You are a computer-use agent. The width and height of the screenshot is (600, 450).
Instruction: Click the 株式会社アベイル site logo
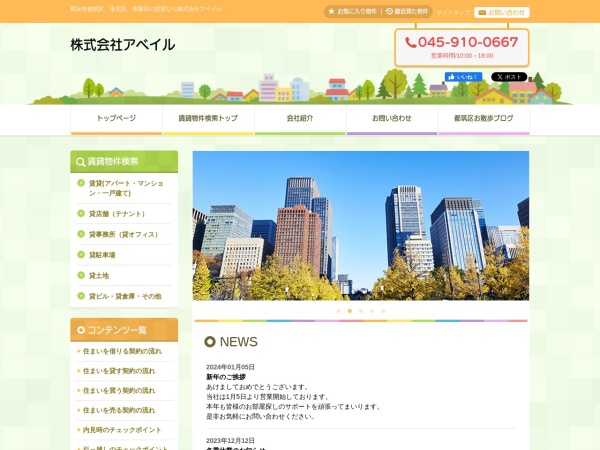tap(122, 45)
